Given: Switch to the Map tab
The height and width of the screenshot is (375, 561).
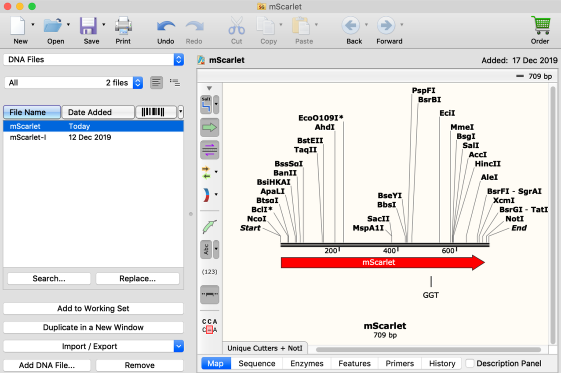Looking at the screenshot, I should pyautogui.click(x=216, y=363).
